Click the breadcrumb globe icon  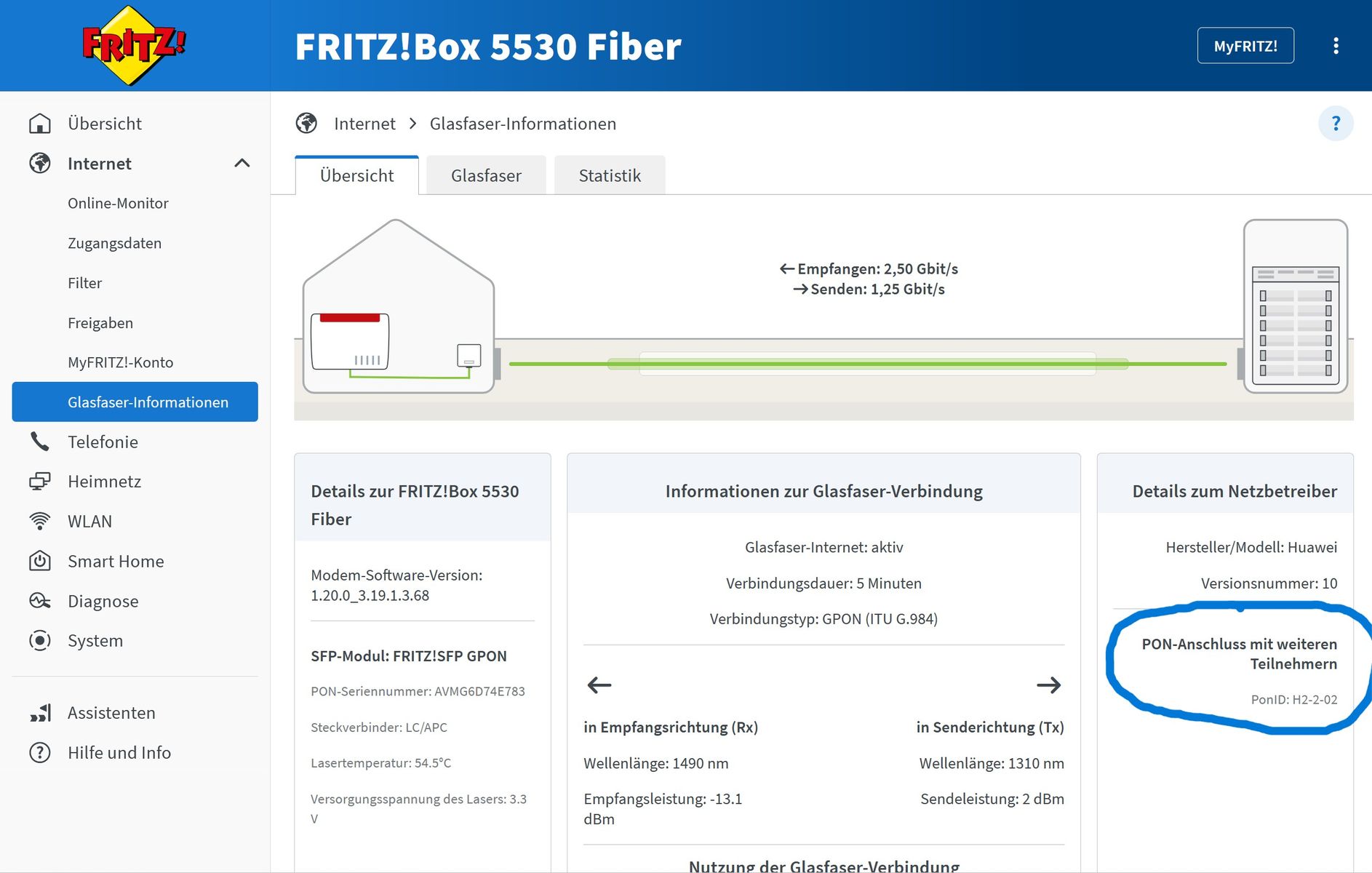coord(306,124)
